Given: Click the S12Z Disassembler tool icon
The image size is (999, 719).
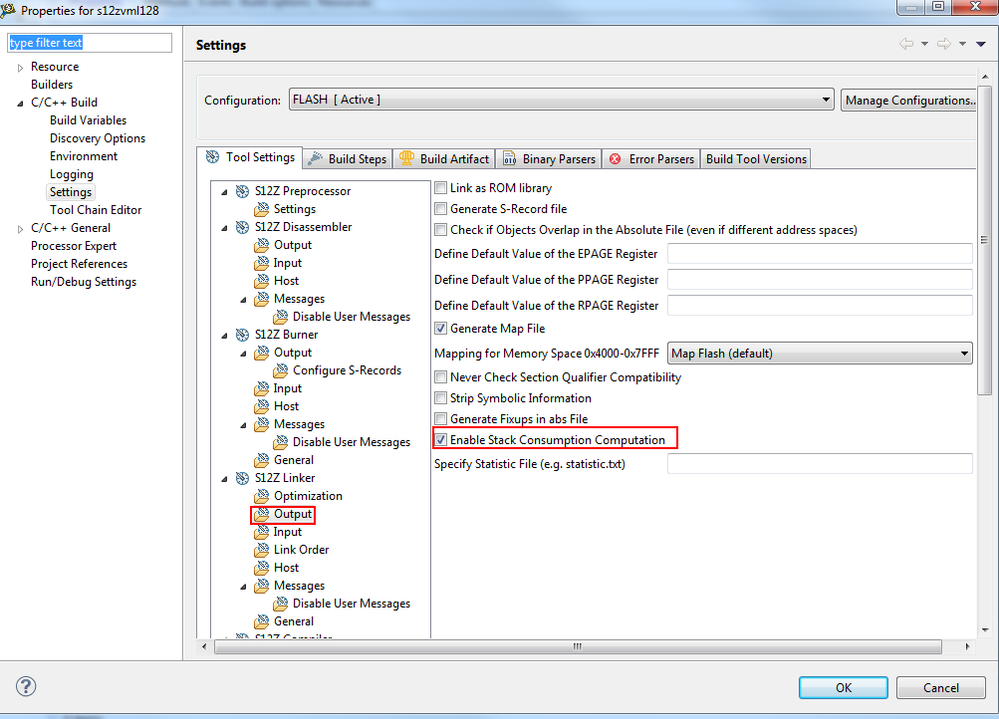Looking at the screenshot, I should pos(242,227).
